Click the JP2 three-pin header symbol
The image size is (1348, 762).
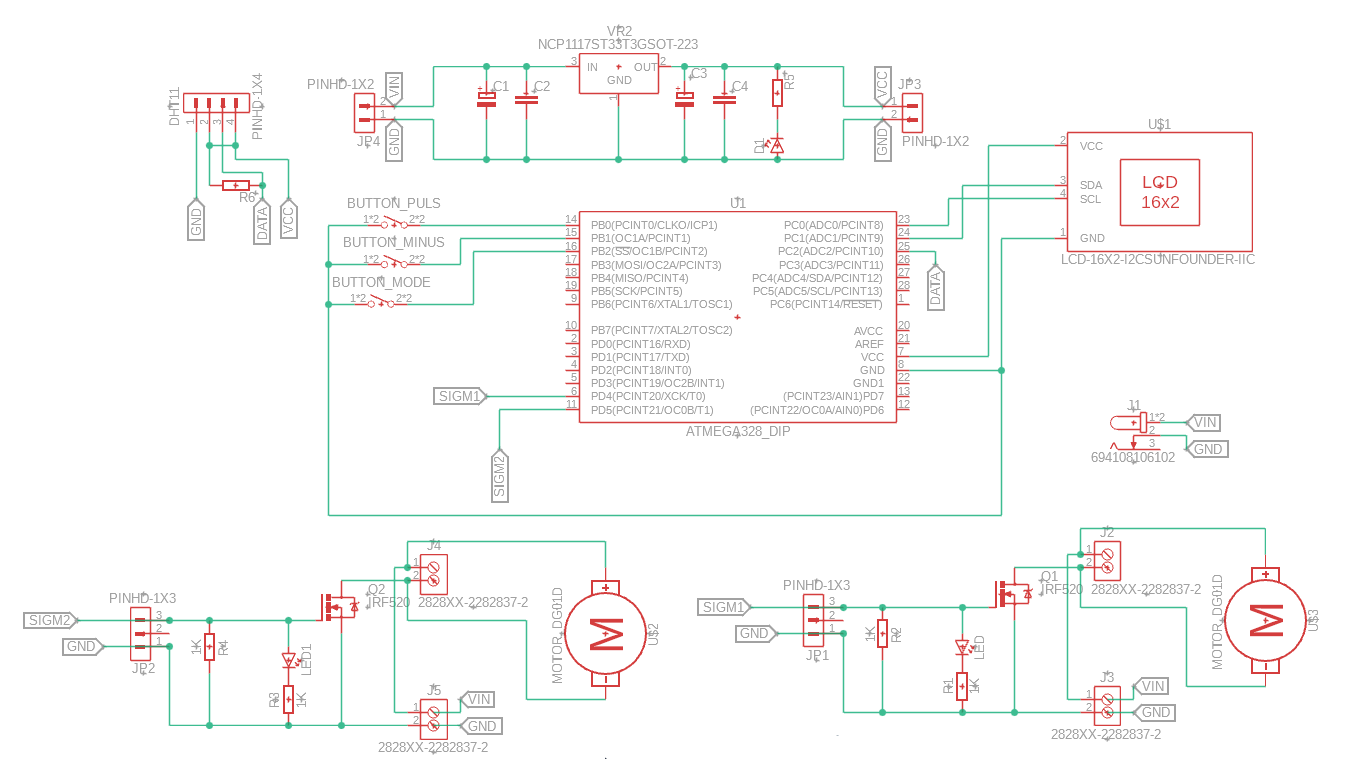[x=141, y=633]
